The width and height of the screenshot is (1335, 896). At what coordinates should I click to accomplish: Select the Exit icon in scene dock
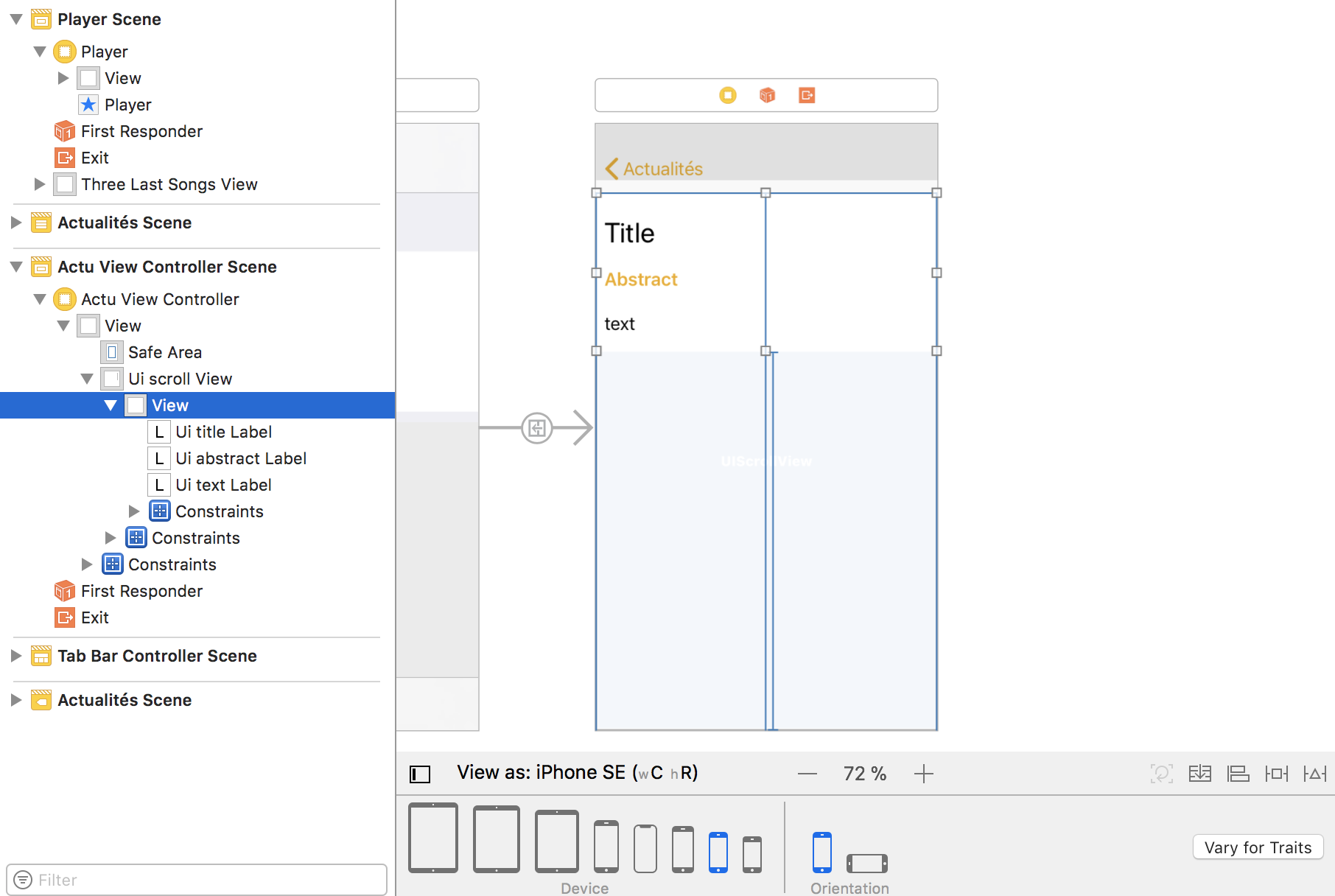(807, 95)
